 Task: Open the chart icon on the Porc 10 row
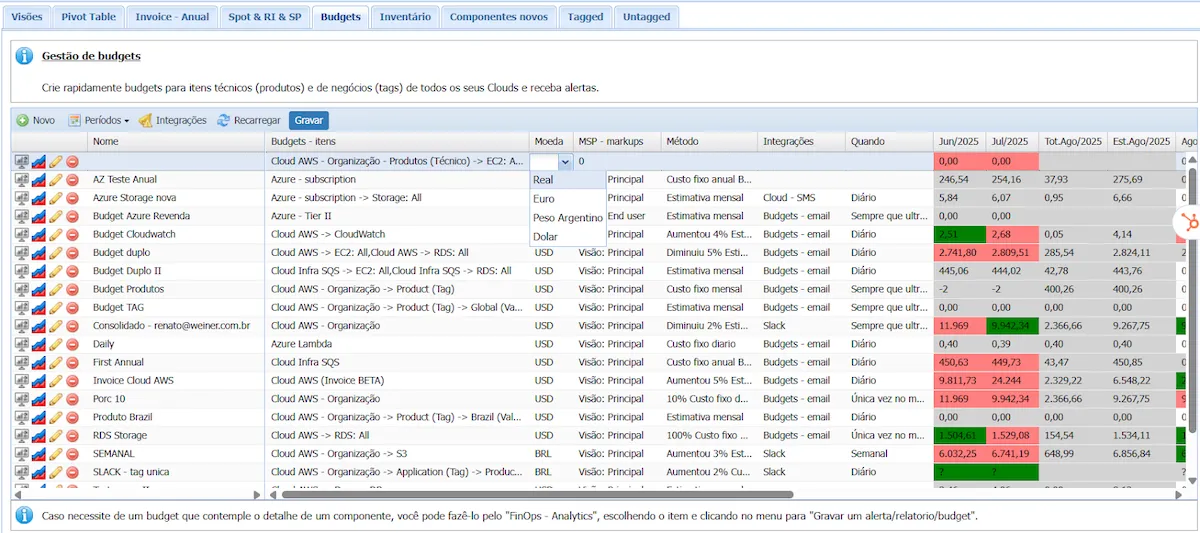(x=38, y=399)
